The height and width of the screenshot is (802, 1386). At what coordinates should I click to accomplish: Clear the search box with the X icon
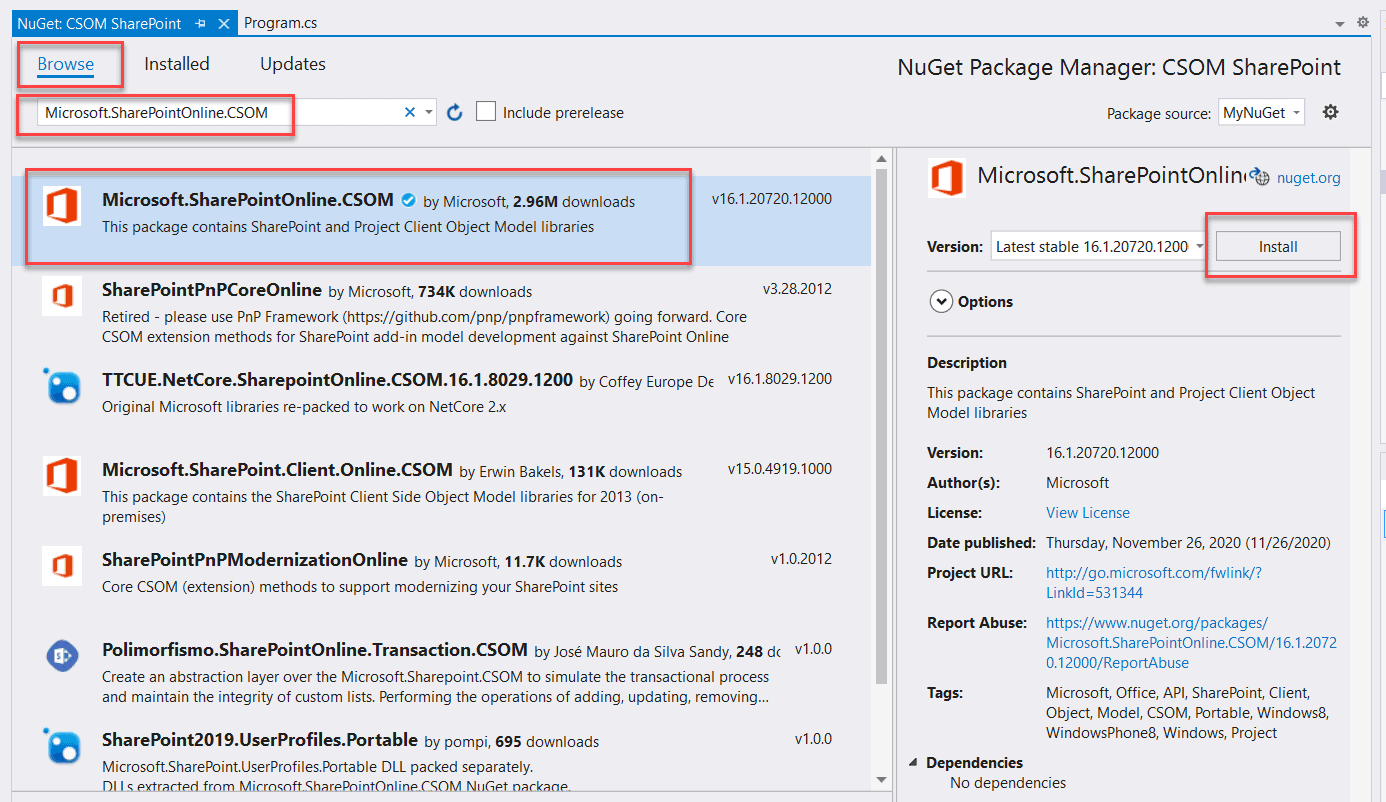click(410, 112)
